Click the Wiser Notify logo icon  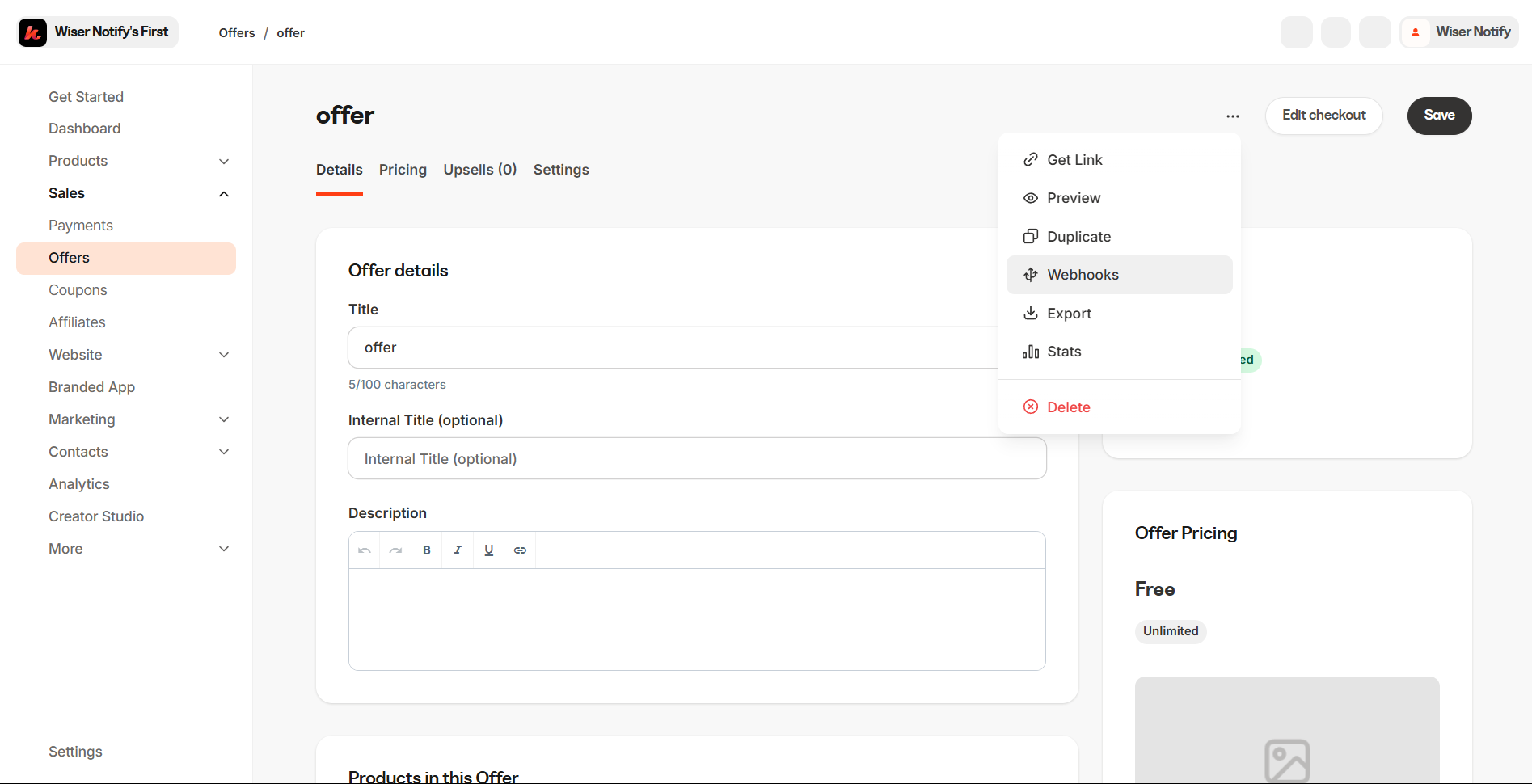pos(33,32)
